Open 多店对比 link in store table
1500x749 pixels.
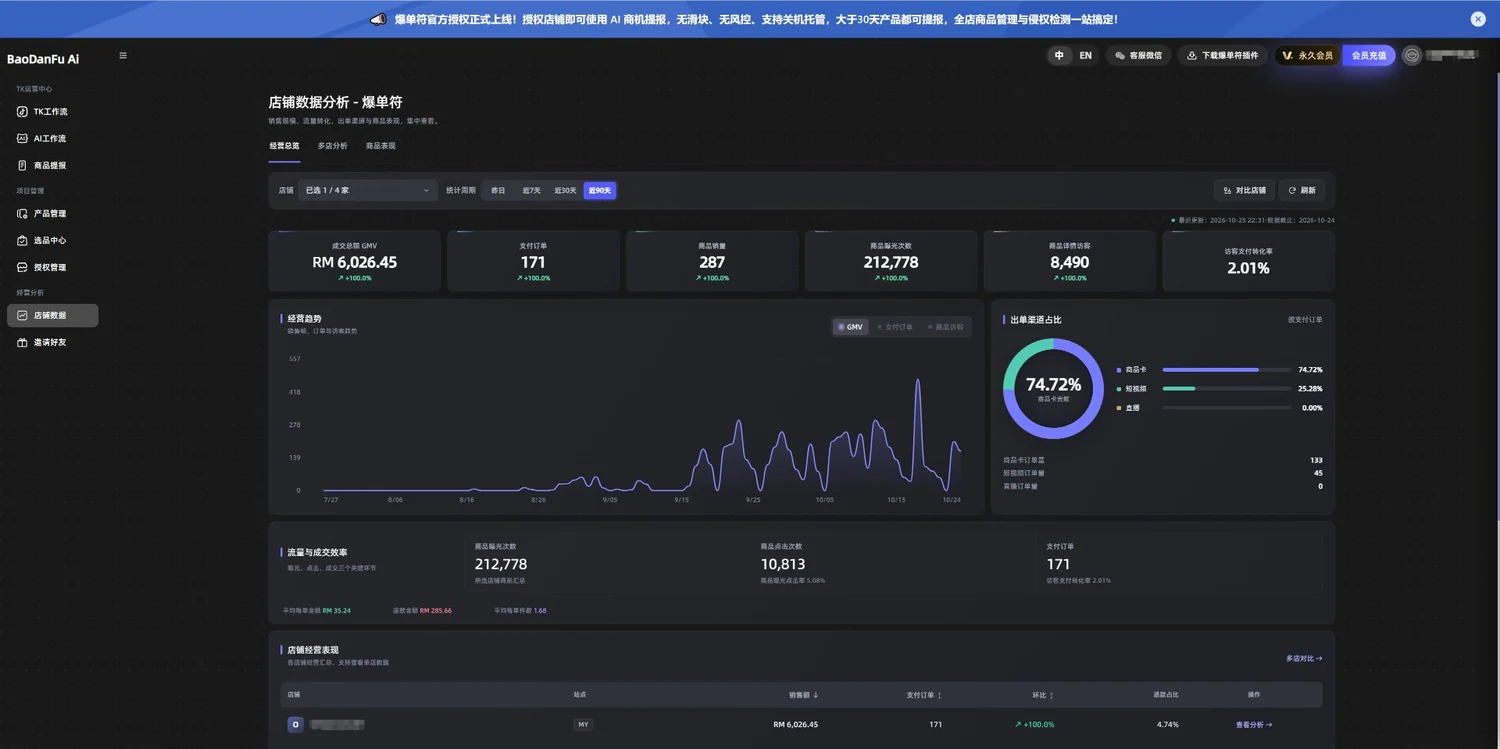pos(1304,659)
